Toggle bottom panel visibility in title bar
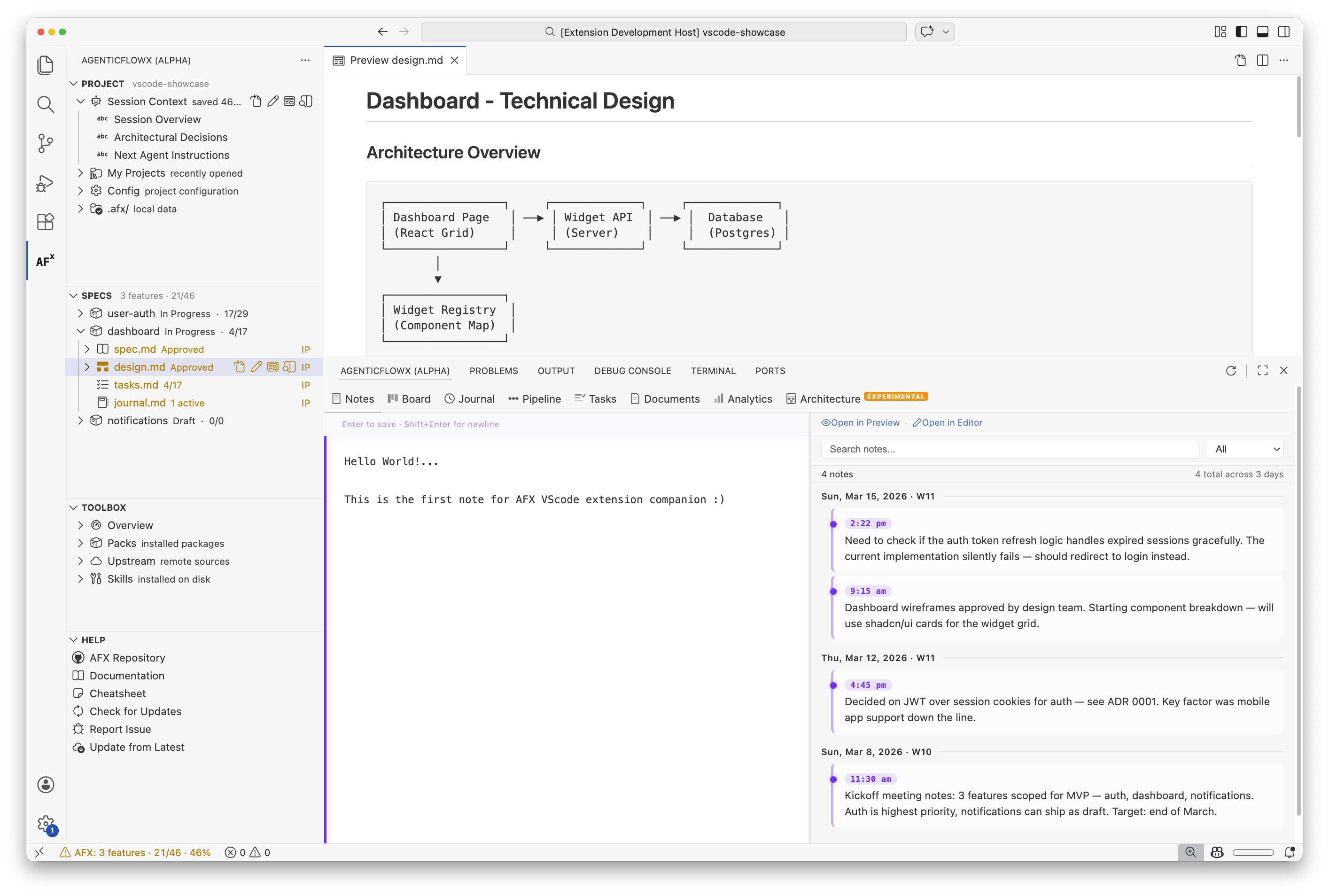 click(1262, 32)
